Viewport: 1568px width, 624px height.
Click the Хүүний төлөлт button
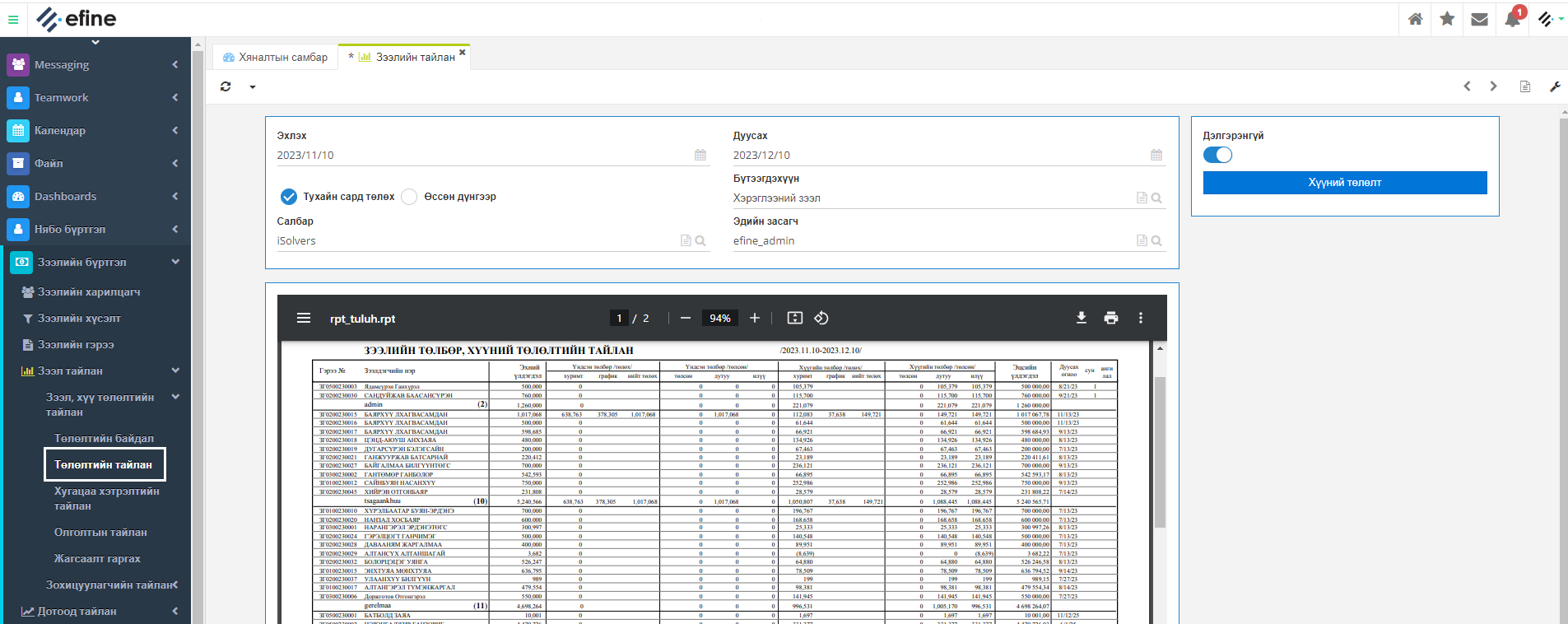(x=1345, y=183)
